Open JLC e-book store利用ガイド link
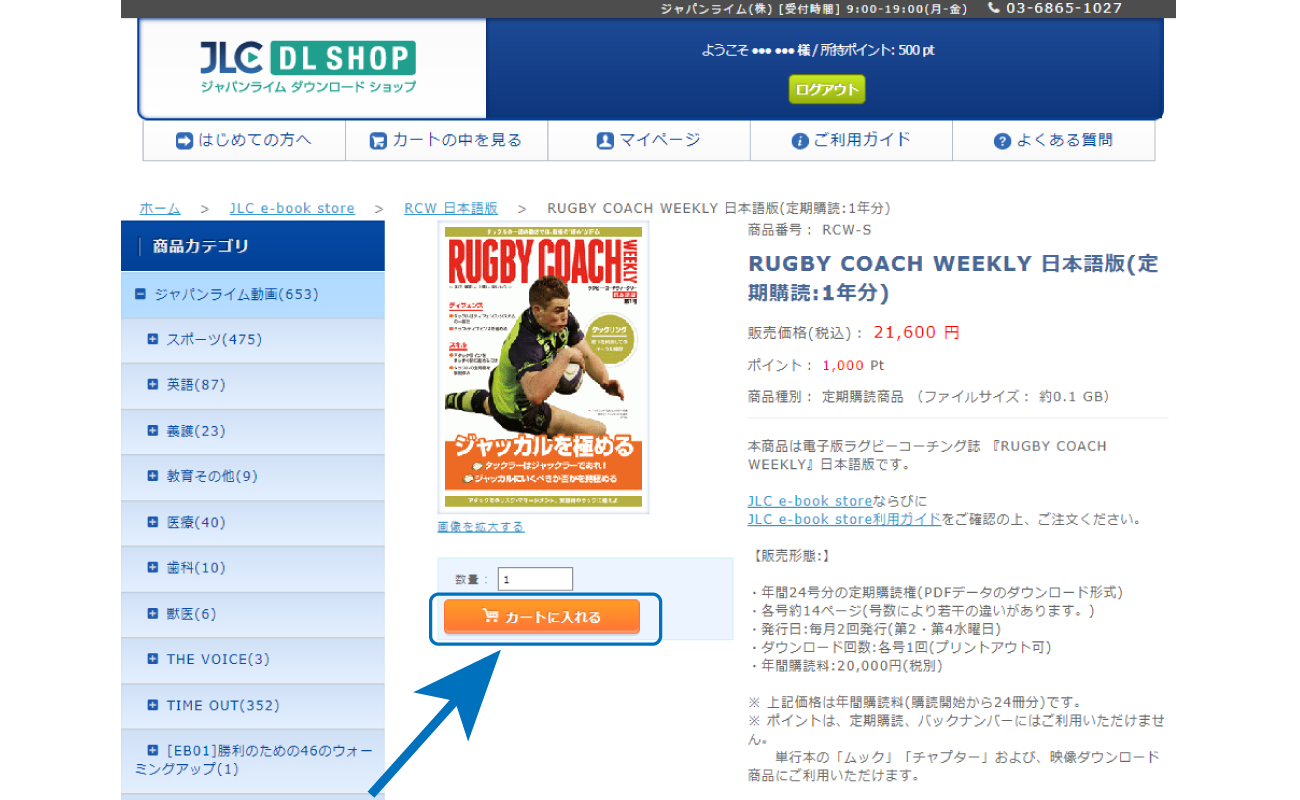The width and height of the screenshot is (1300, 800). click(845, 519)
